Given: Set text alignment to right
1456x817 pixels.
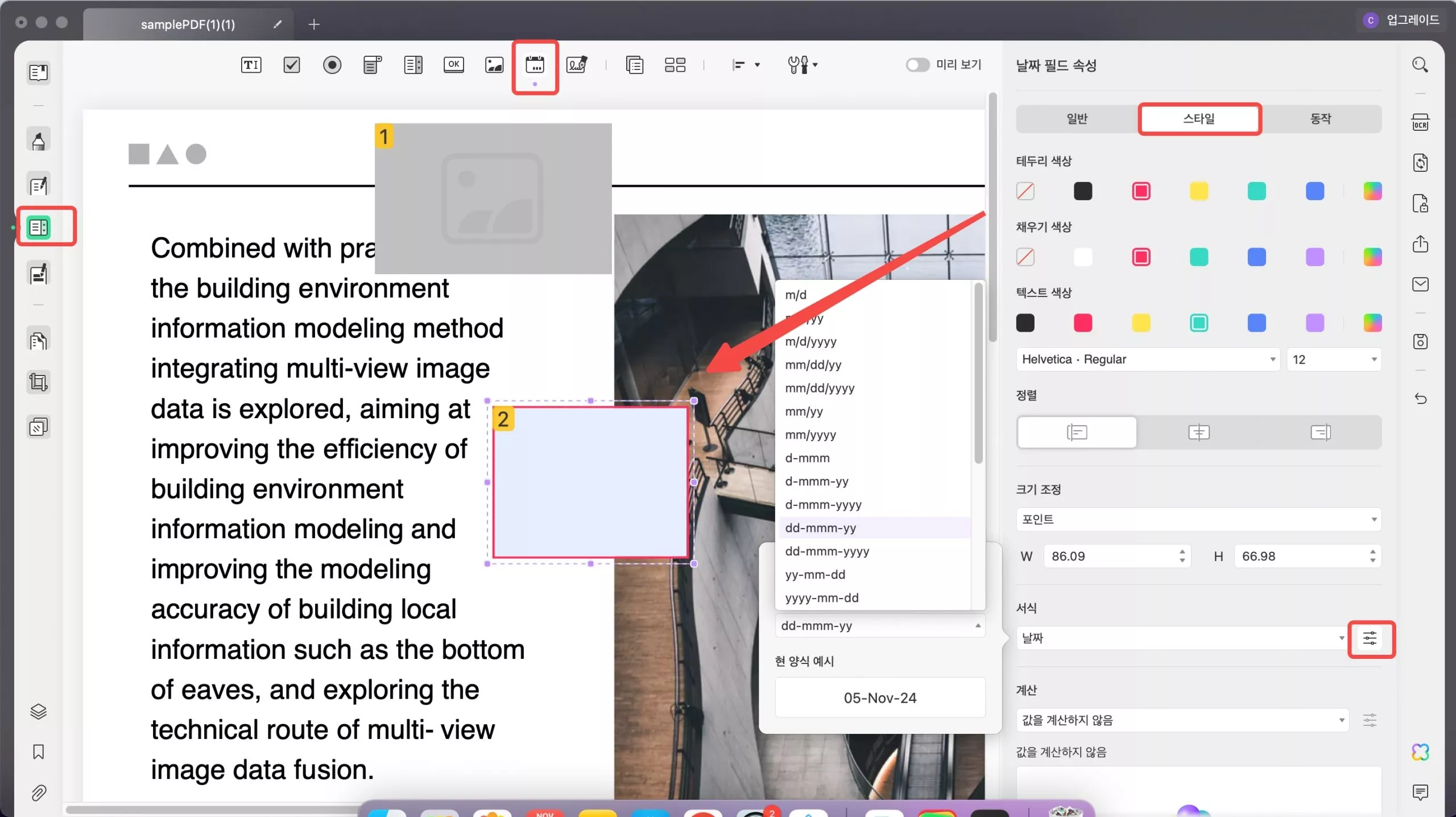Looking at the screenshot, I should [1321, 433].
